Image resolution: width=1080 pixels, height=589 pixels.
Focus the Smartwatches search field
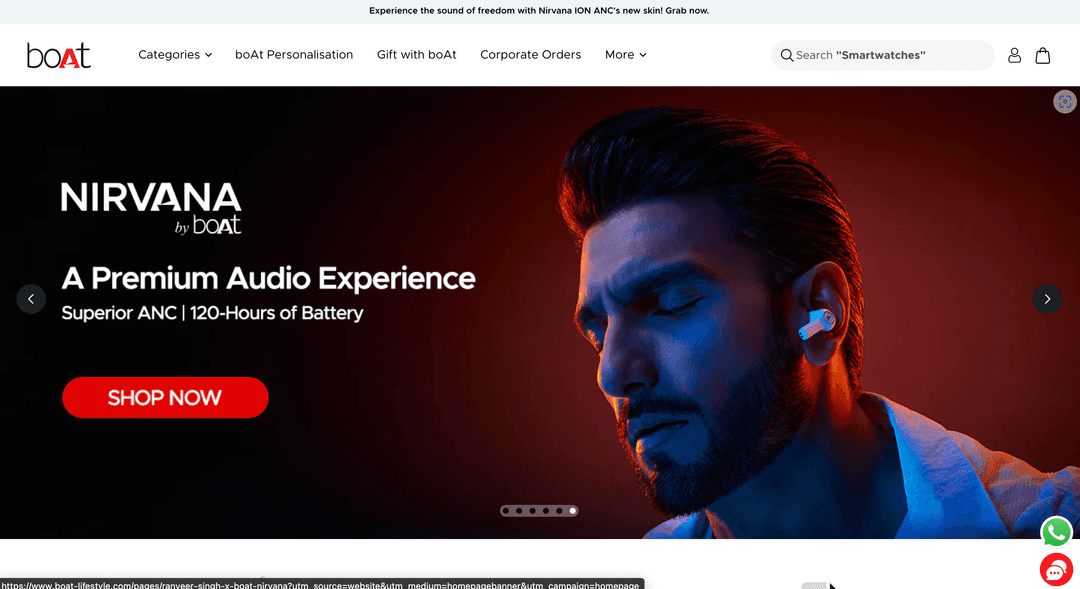tap(882, 55)
